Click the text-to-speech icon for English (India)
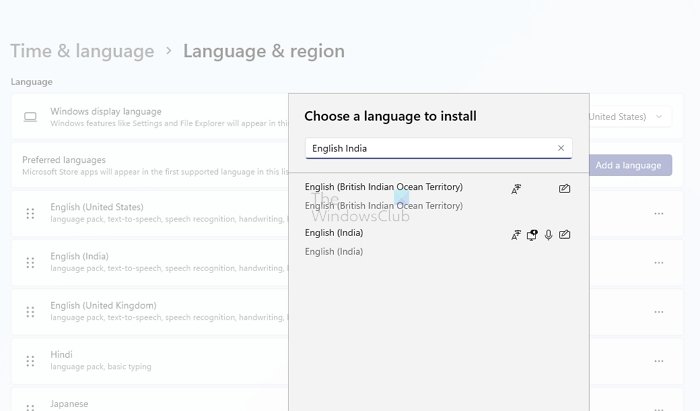The width and height of the screenshot is (700, 411). (533, 235)
